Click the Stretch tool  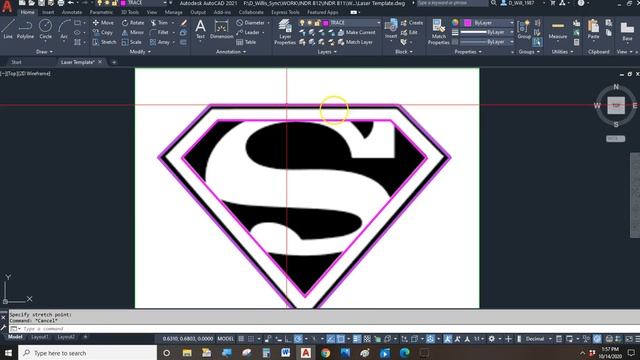point(104,42)
